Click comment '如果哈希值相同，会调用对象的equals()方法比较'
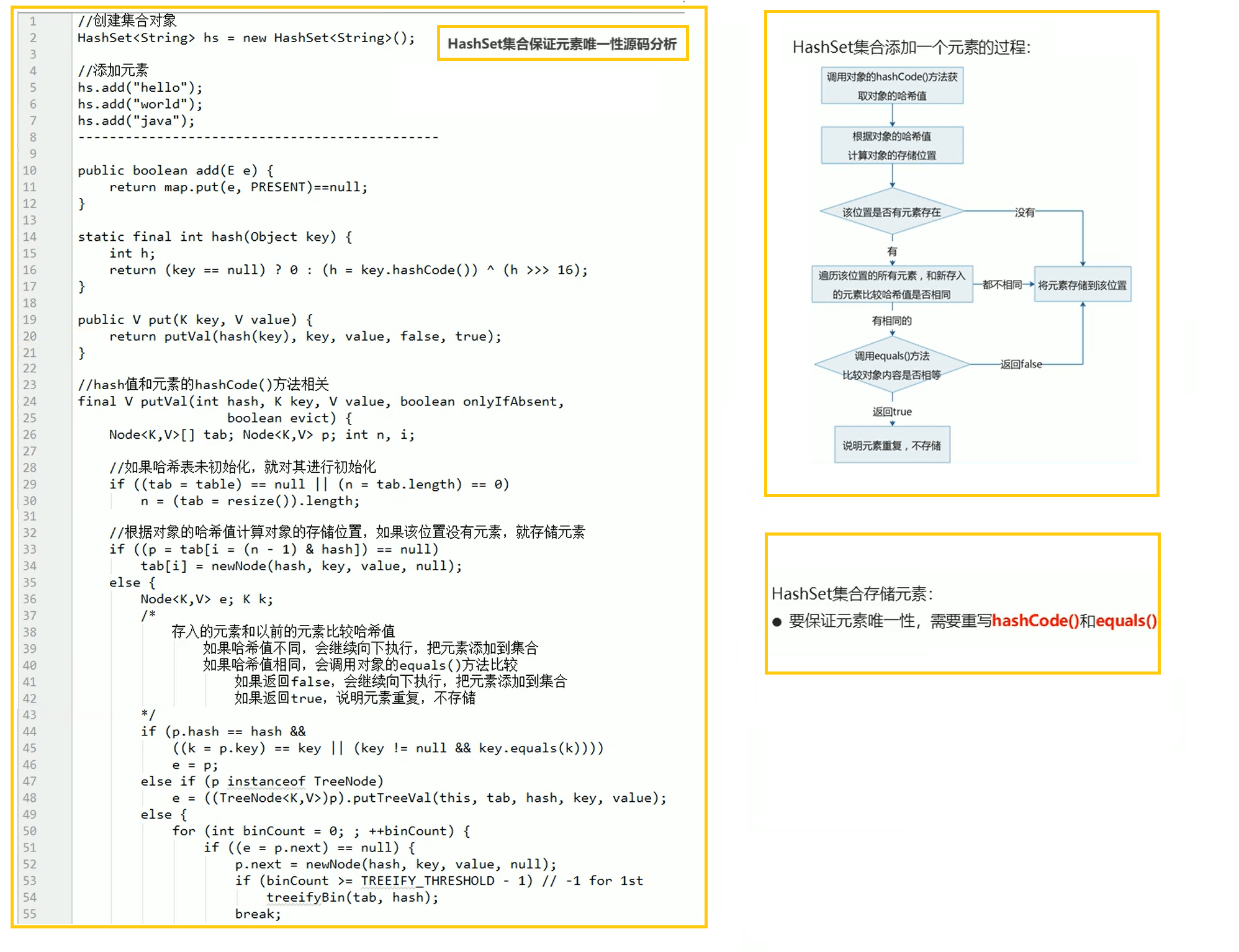1239x952 pixels. 360,666
